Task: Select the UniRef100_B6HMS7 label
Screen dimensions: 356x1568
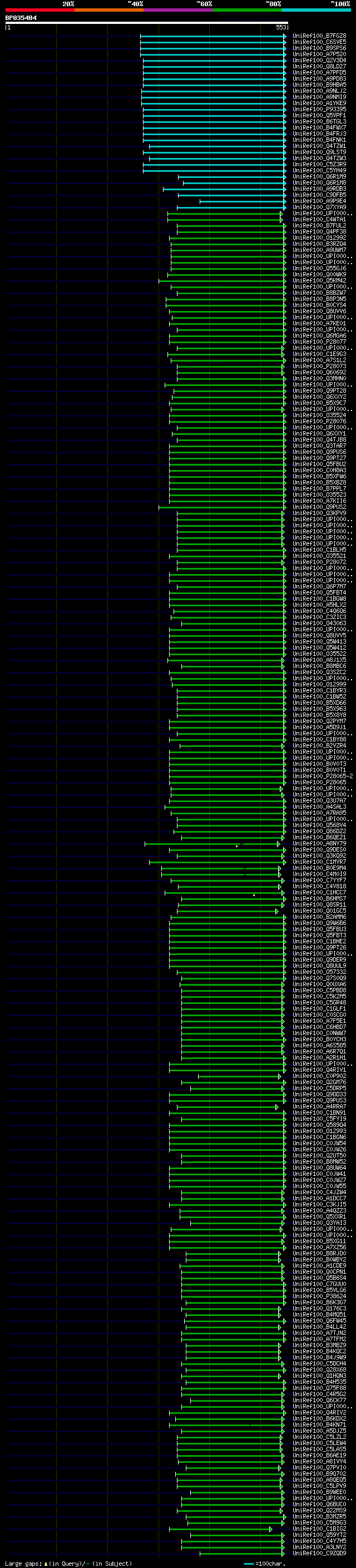Action: [319, 899]
